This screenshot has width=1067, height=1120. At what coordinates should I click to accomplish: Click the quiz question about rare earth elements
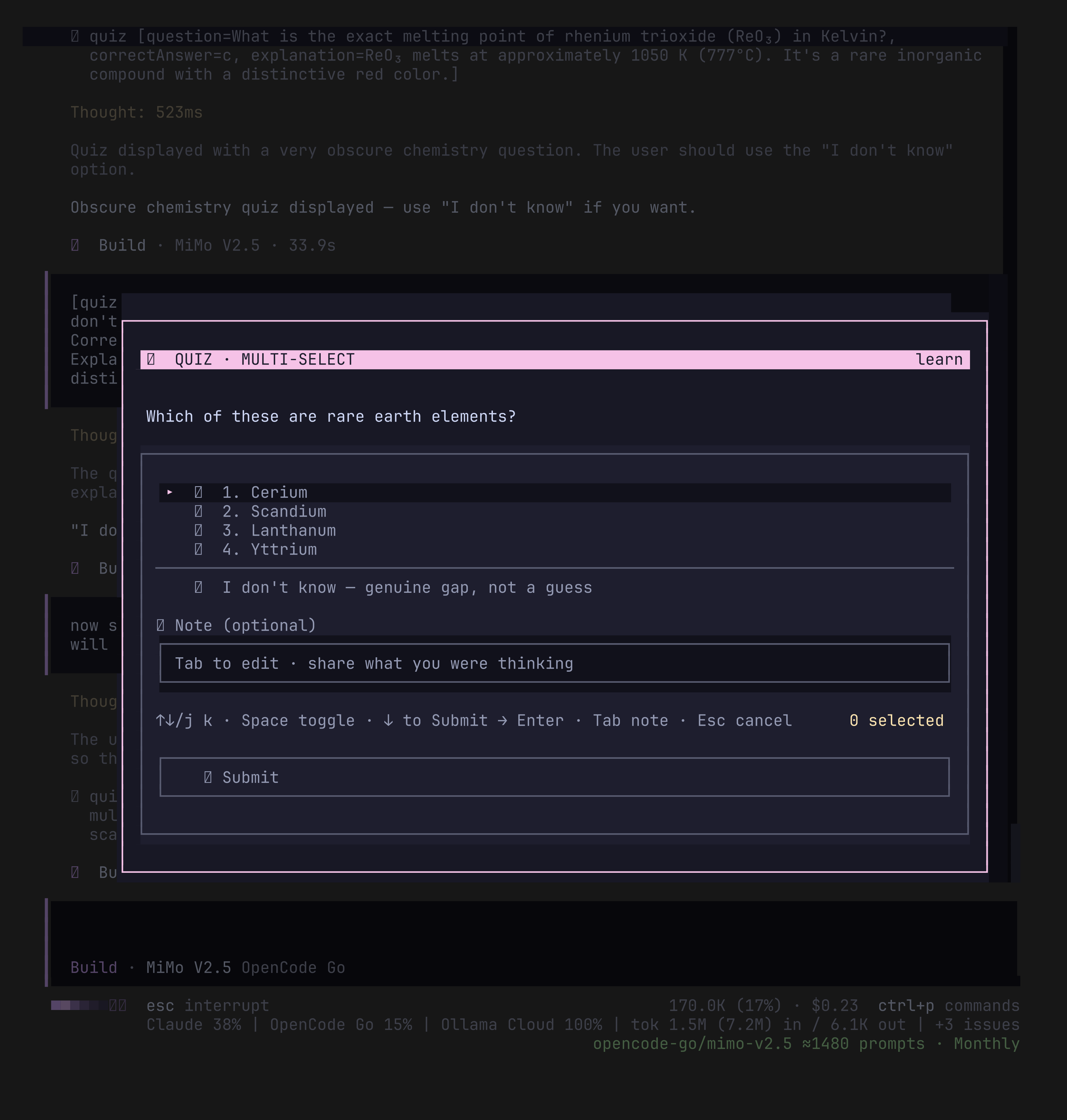(x=331, y=416)
